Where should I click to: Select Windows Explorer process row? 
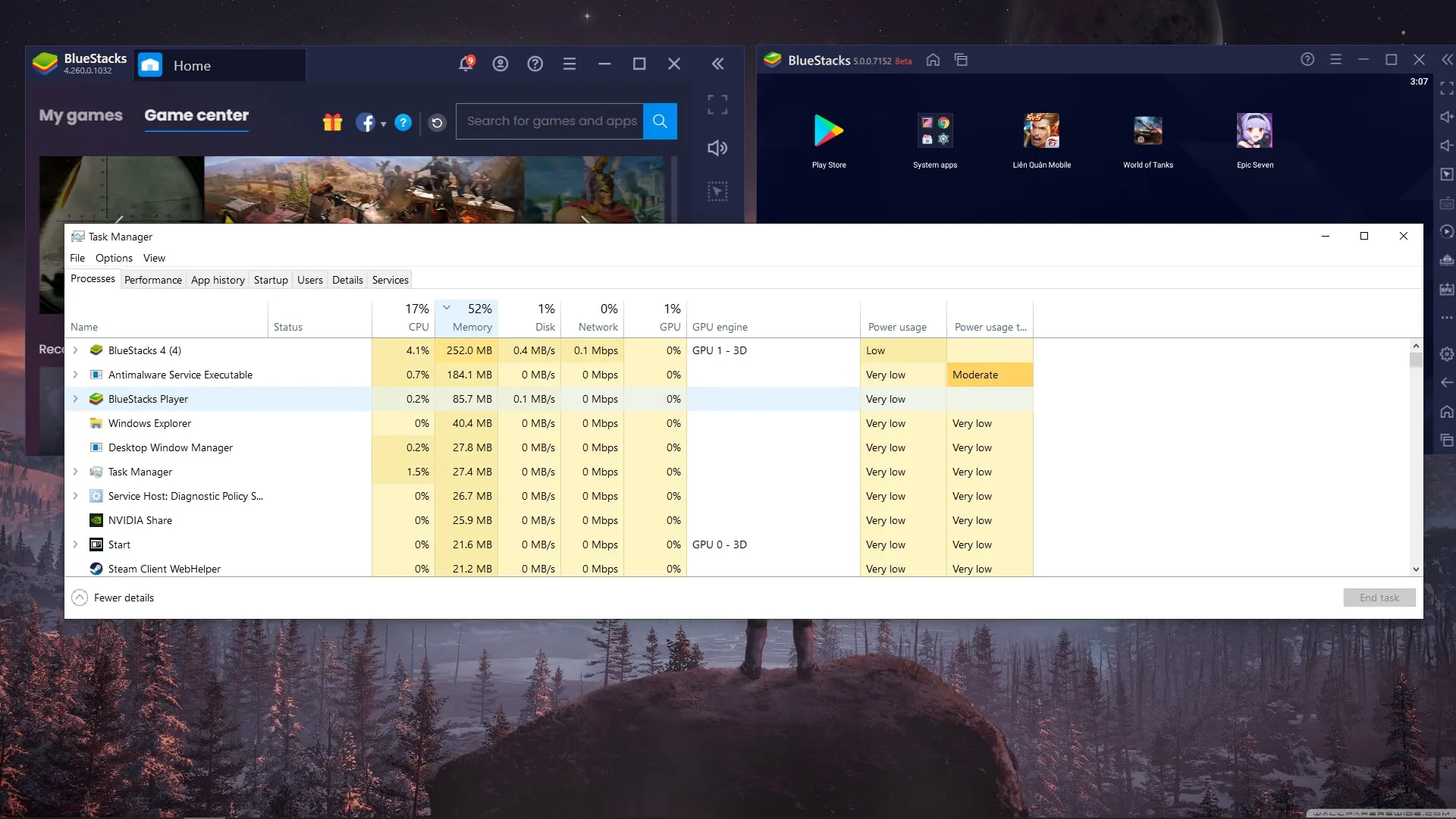point(549,423)
